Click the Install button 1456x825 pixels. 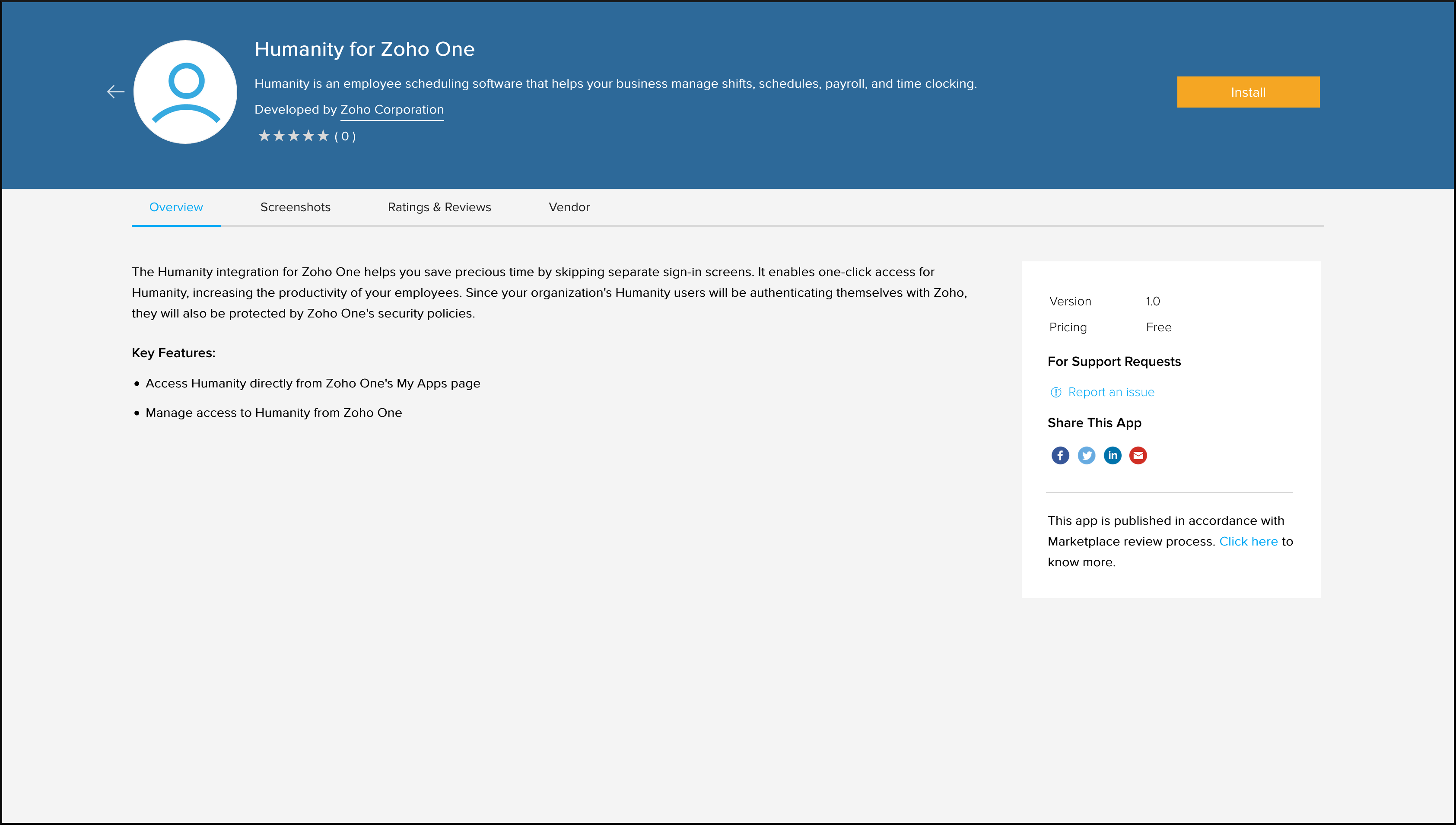(1249, 91)
